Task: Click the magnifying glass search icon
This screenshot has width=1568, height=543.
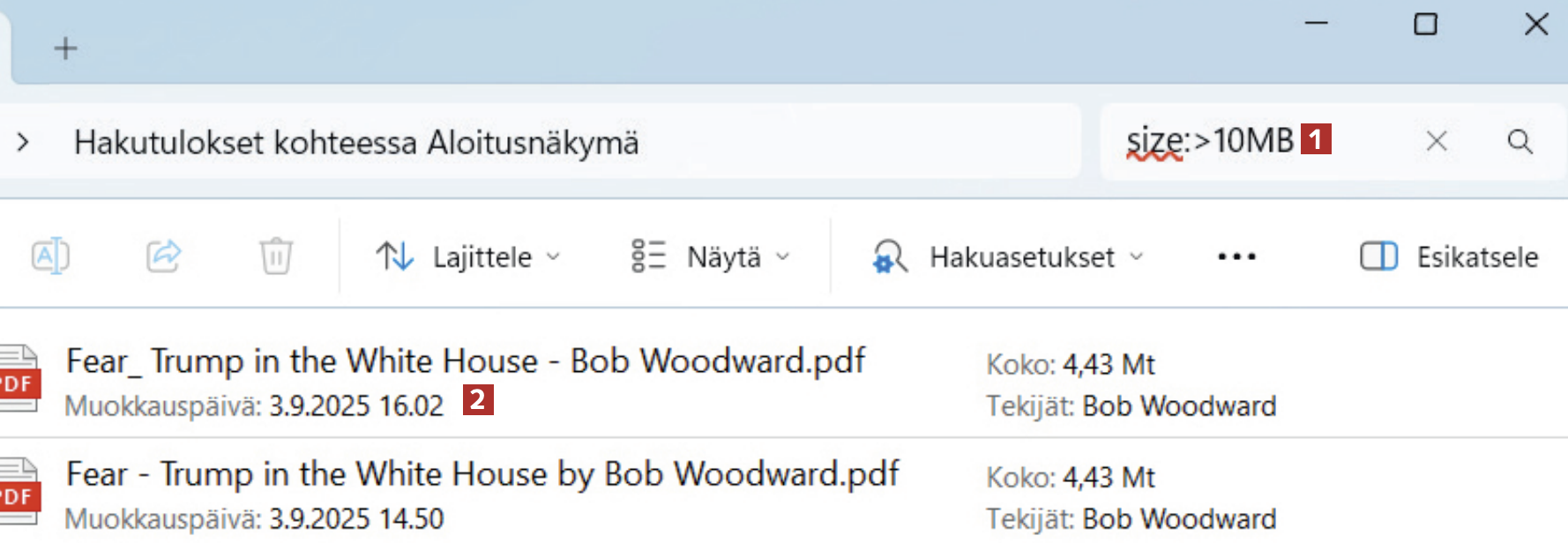Action: (x=1519, y=142)
